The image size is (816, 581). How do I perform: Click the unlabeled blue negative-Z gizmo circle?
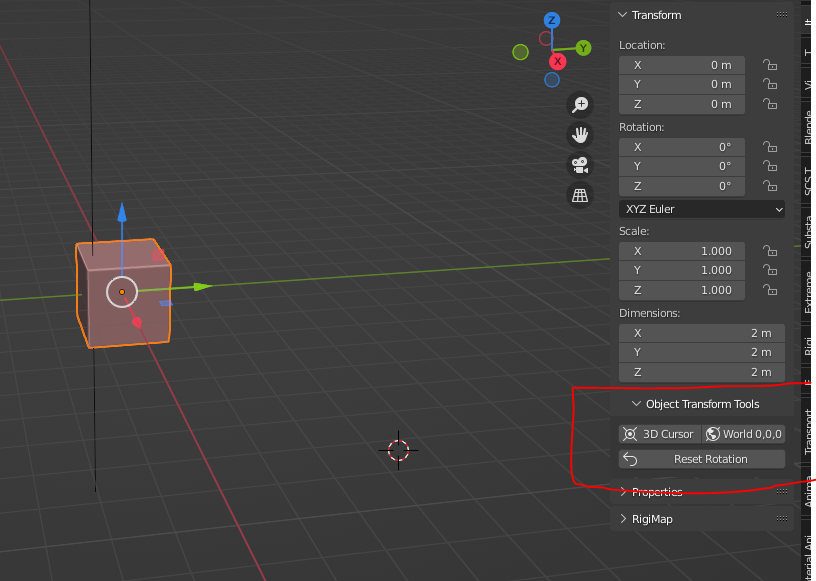pos(552,80)
